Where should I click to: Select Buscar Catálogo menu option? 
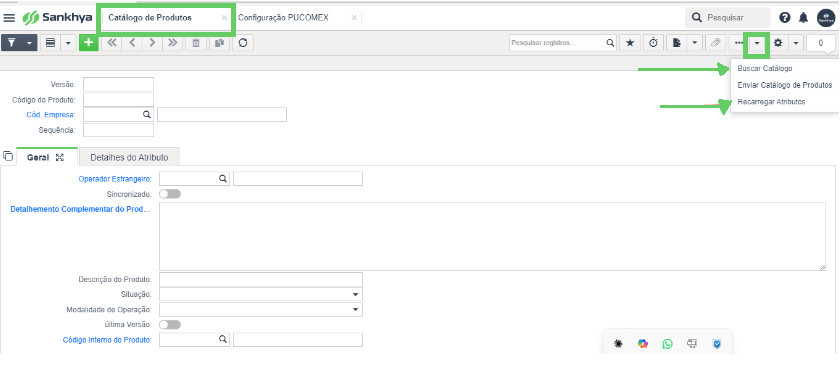point(764,69)
